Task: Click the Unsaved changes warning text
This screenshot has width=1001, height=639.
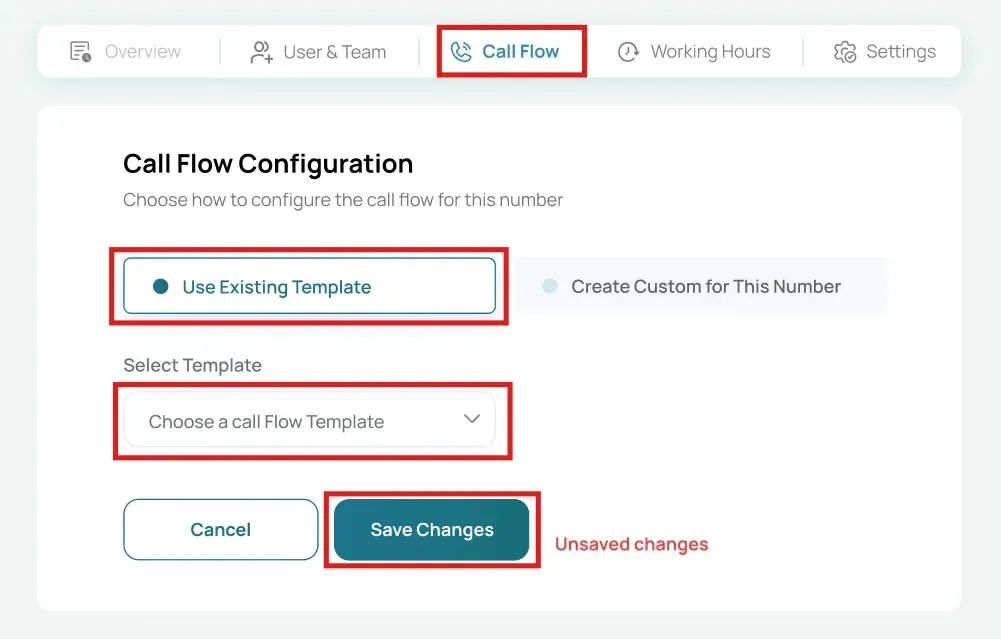Action: [631, 544]
